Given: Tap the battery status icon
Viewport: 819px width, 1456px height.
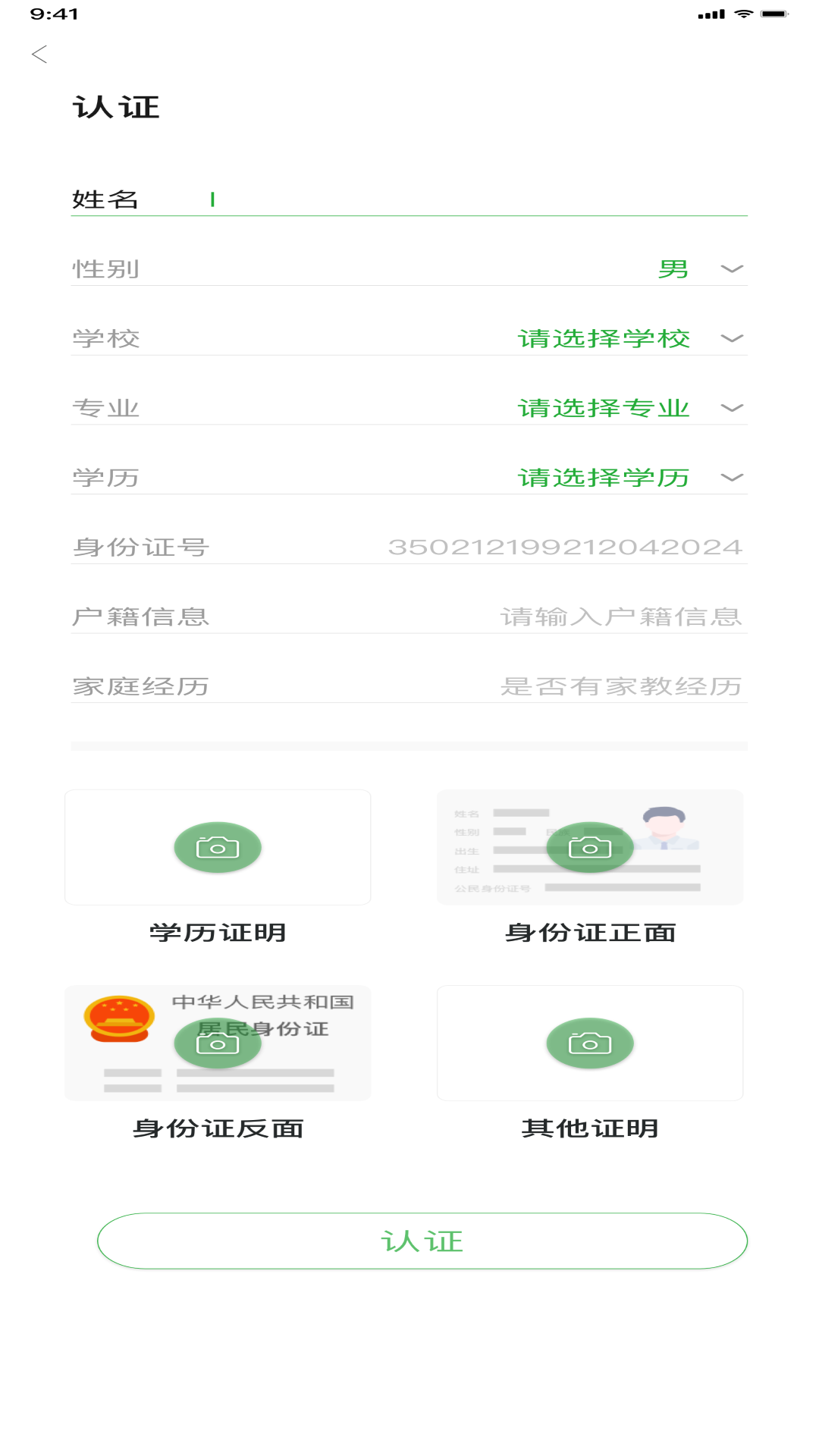Looking at the screenshot, I should [x=775, y=14].
